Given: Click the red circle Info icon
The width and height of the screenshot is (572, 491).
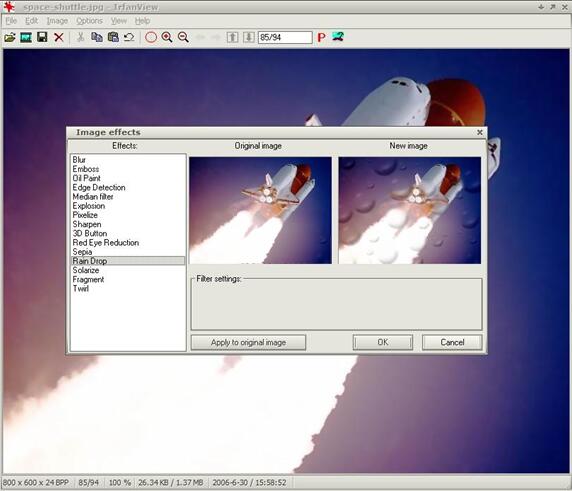Looking at the screenshot, I should [x=151, y=37].
